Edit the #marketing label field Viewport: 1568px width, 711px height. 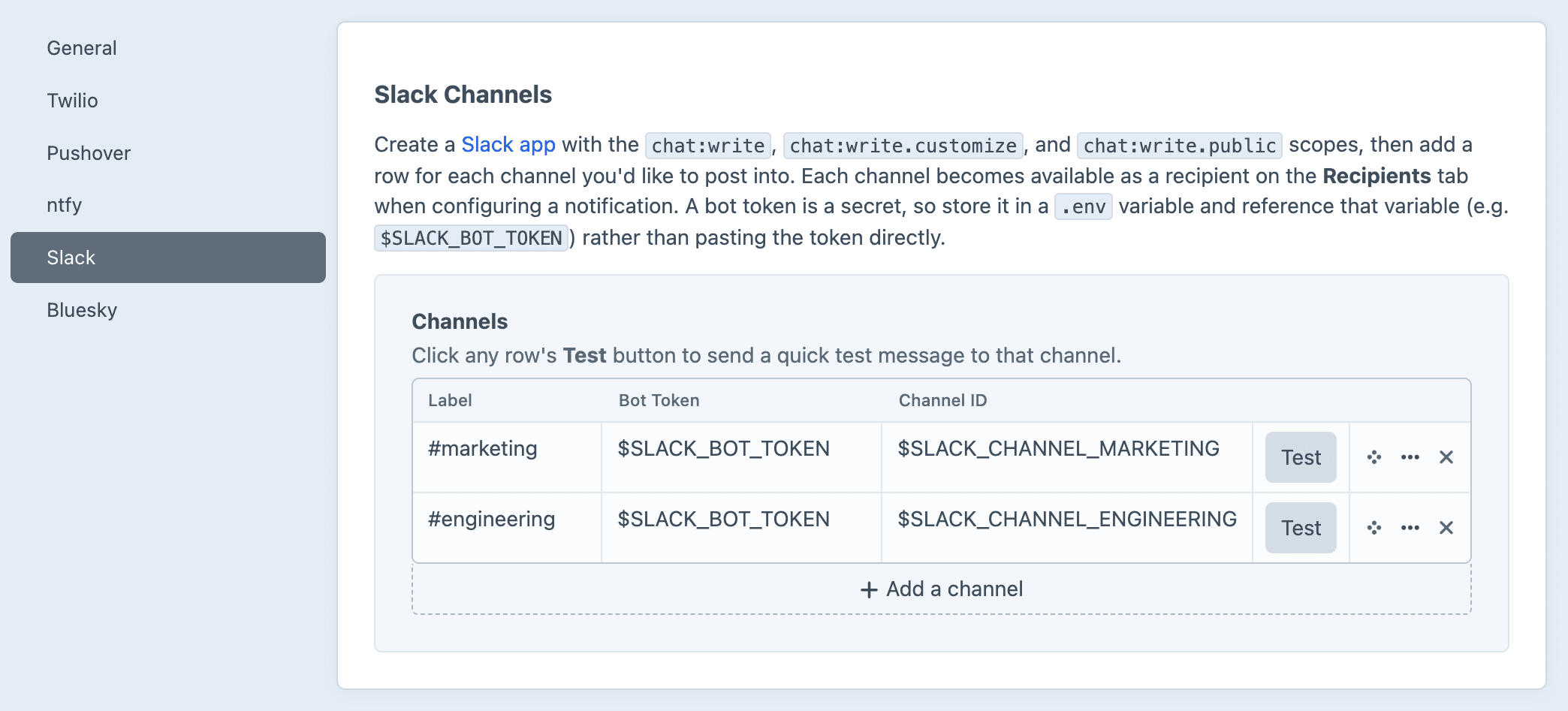(507, 457)
